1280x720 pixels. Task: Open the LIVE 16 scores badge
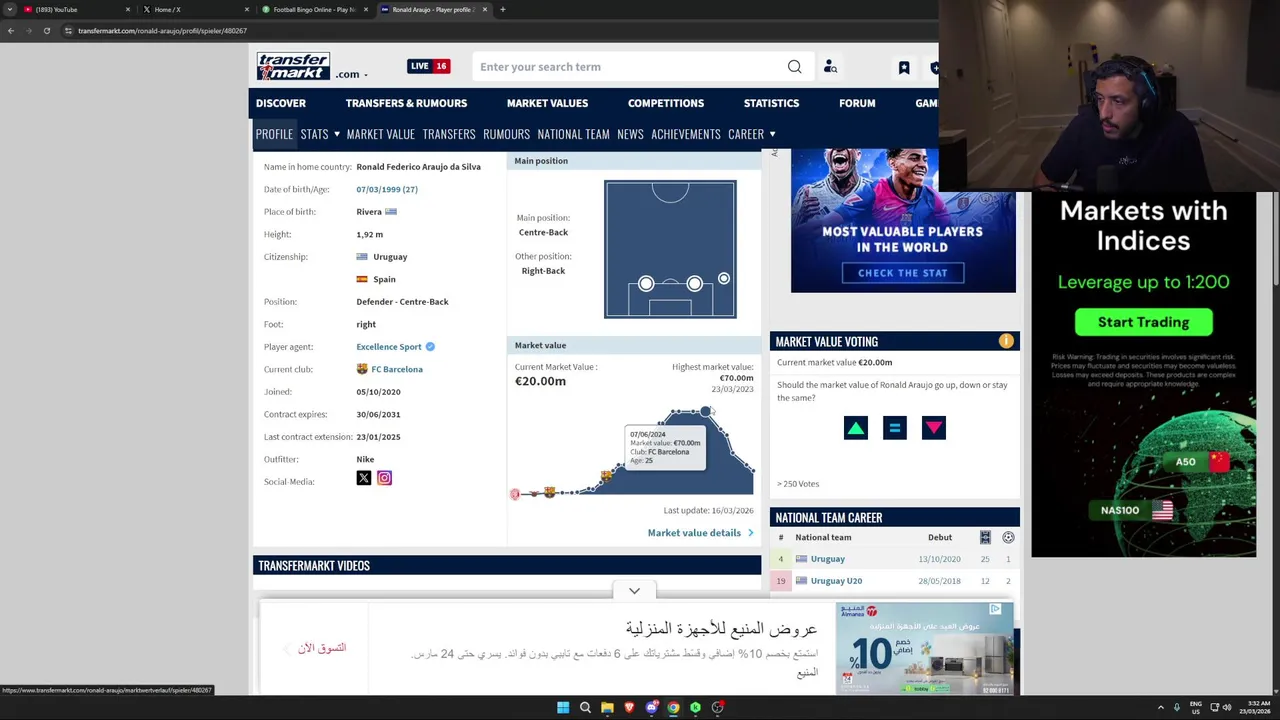[x=428, y=66]
